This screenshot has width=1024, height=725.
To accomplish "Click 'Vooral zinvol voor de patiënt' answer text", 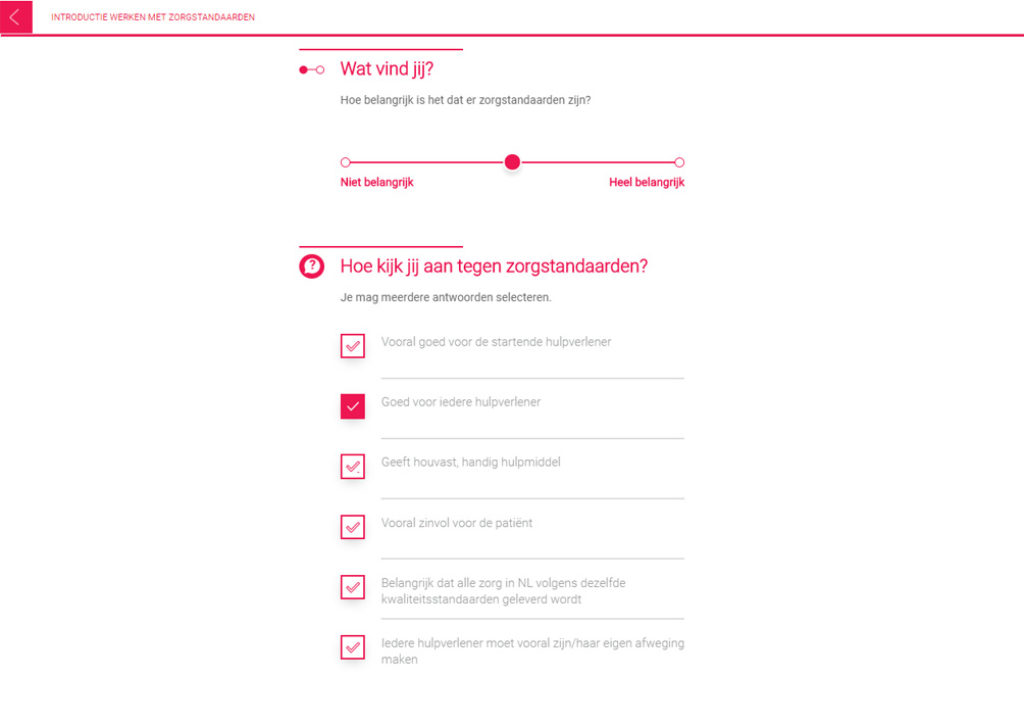I will point(456,523).
